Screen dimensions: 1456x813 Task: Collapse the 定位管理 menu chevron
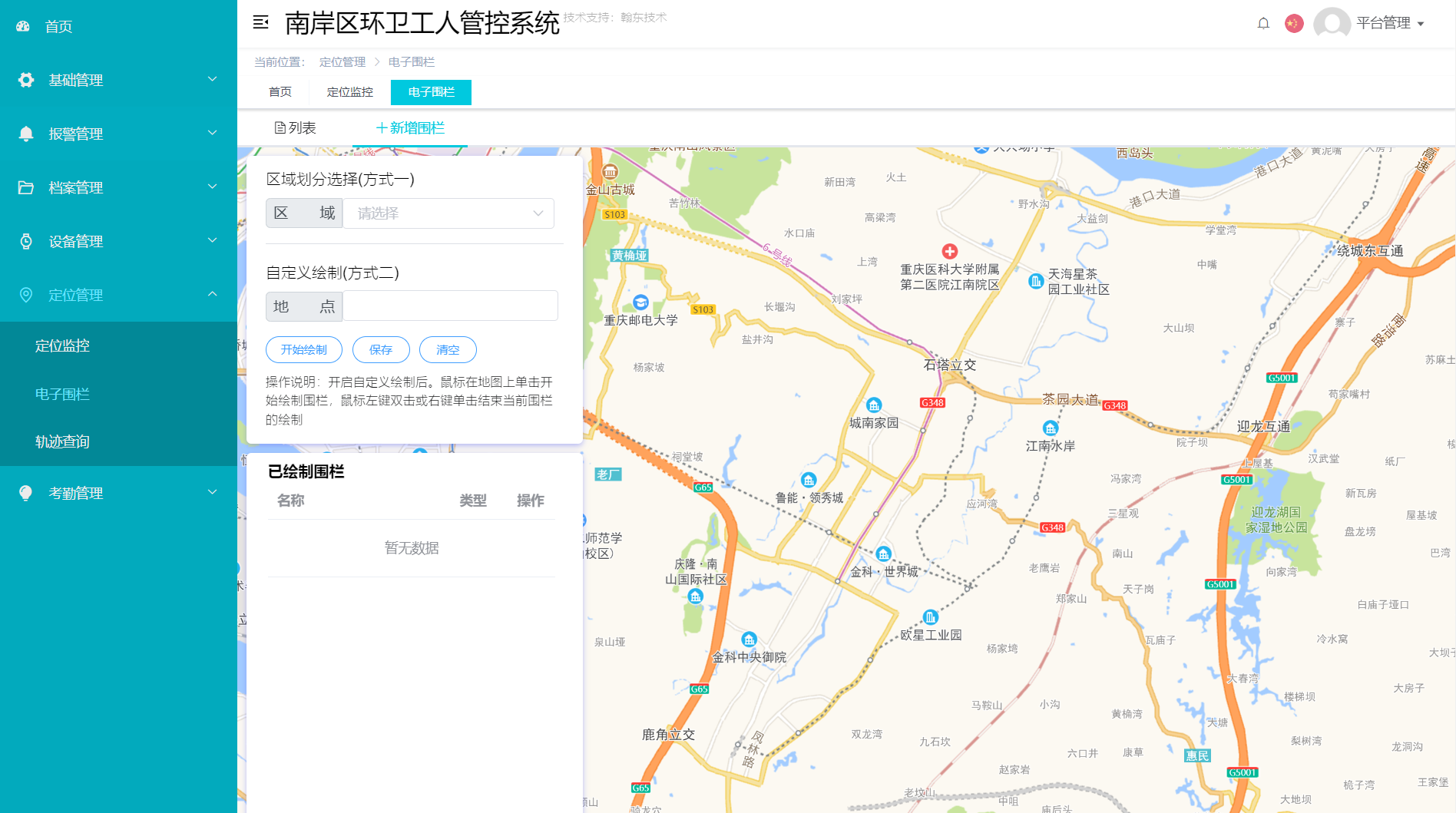point(213,294)
